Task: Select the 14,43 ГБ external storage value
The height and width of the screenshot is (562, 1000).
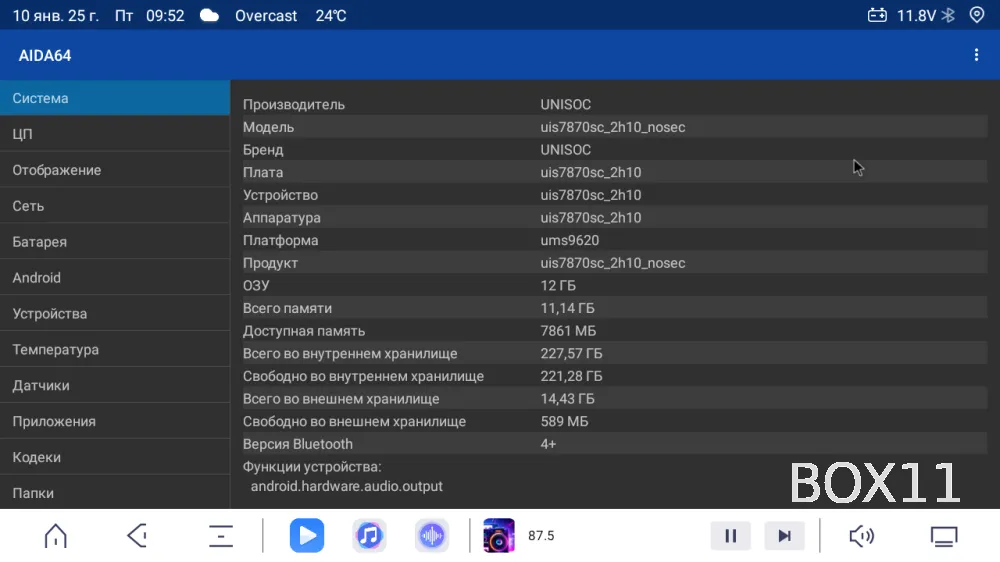Action: point(568,399)
